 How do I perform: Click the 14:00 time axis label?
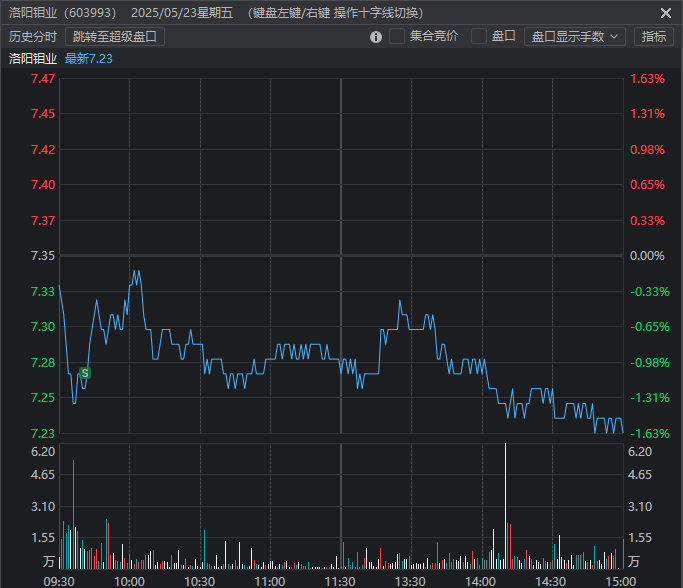[x=481, y=580]
